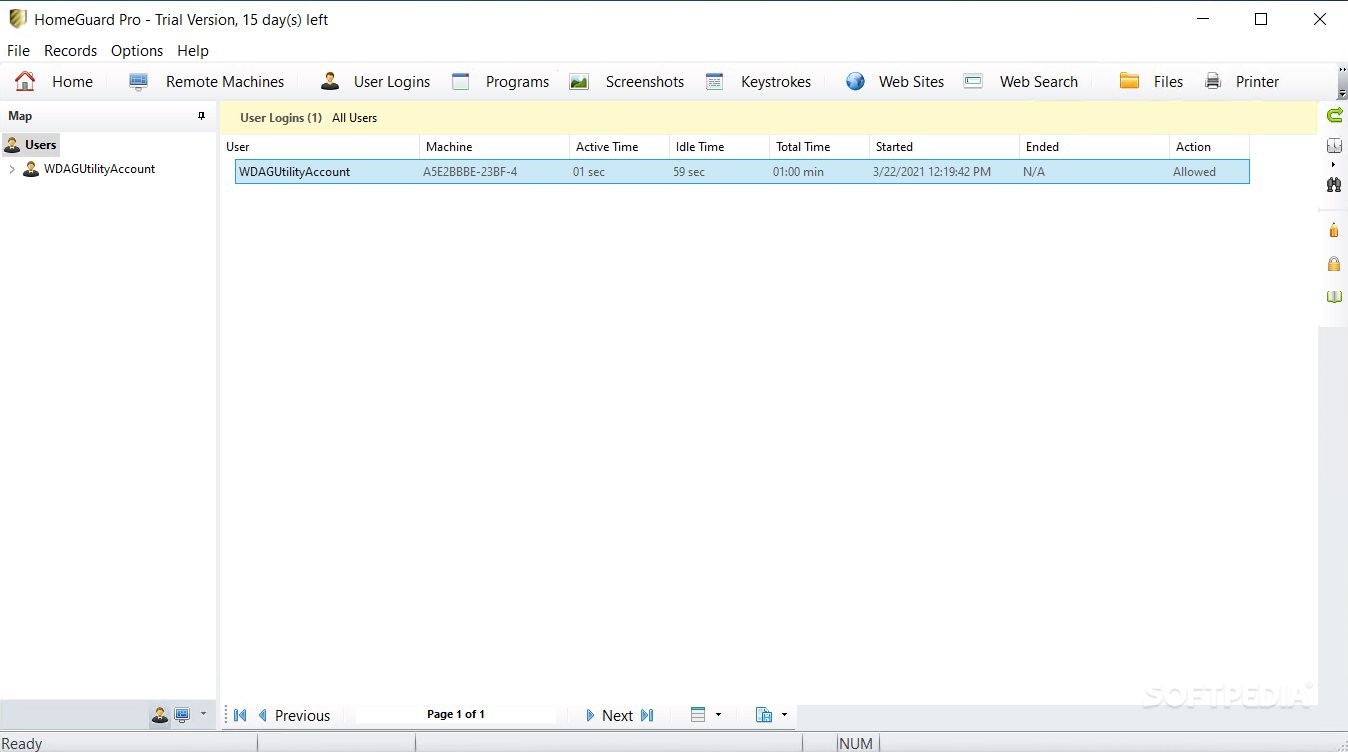Open Screenshots view
The height and width of the screenshot is (752, 1348).
click(x=627, y=82)
